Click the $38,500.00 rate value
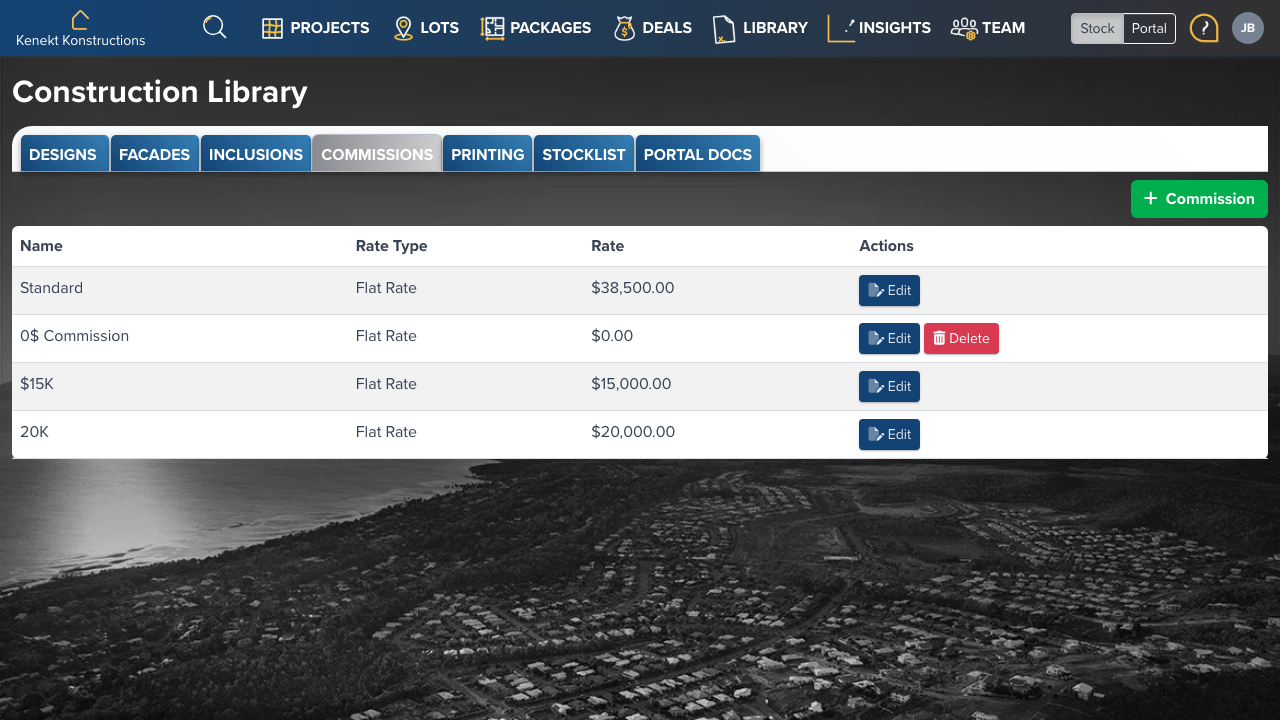Viewport: 1280px width, 720px height. 633,288
